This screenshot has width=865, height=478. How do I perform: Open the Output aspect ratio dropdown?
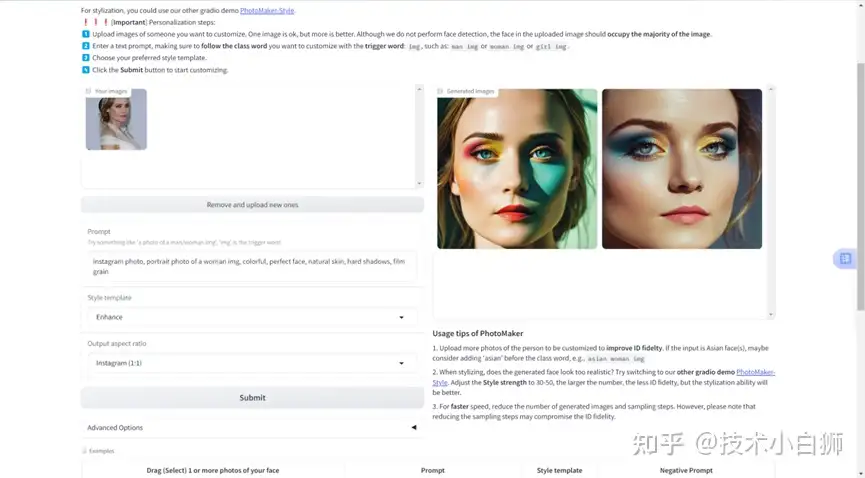tap(252, 363)
